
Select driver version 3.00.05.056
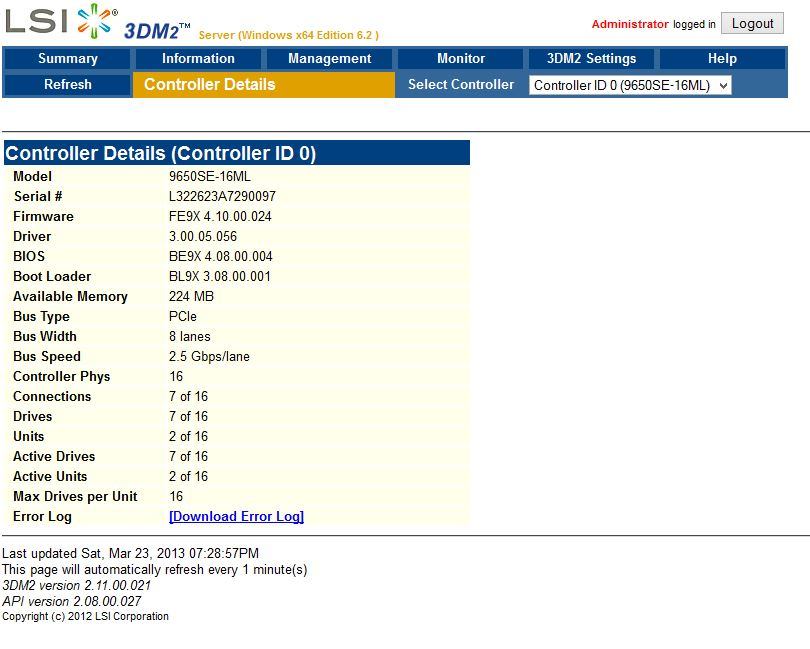tap(202, 236)
